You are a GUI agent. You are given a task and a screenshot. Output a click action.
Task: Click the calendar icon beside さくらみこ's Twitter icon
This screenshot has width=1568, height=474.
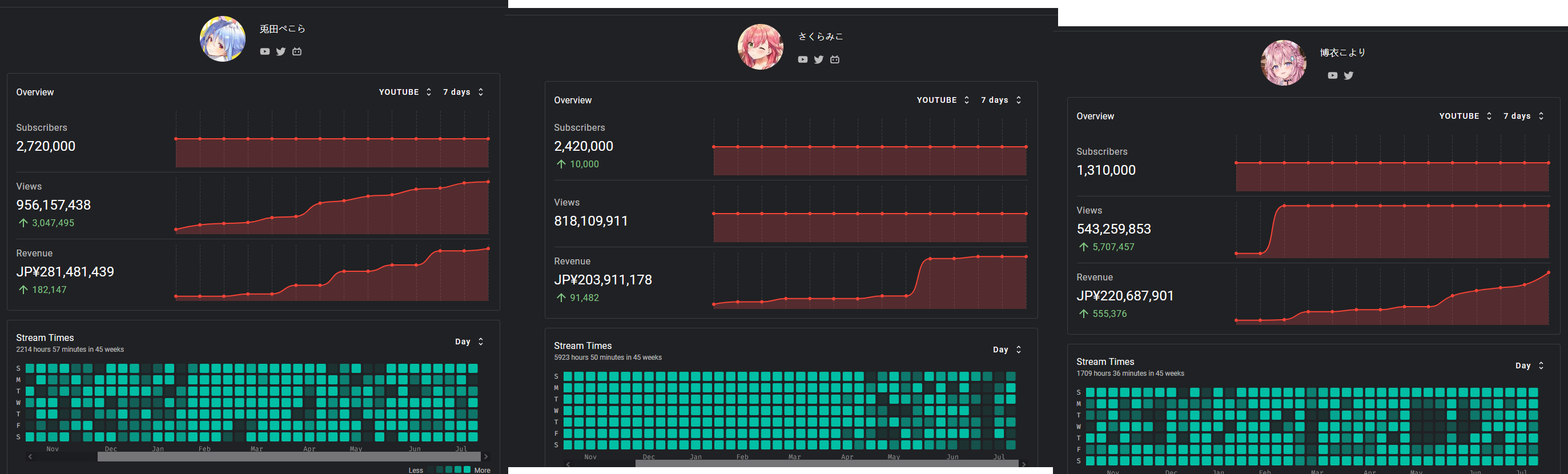pos(835,59)
